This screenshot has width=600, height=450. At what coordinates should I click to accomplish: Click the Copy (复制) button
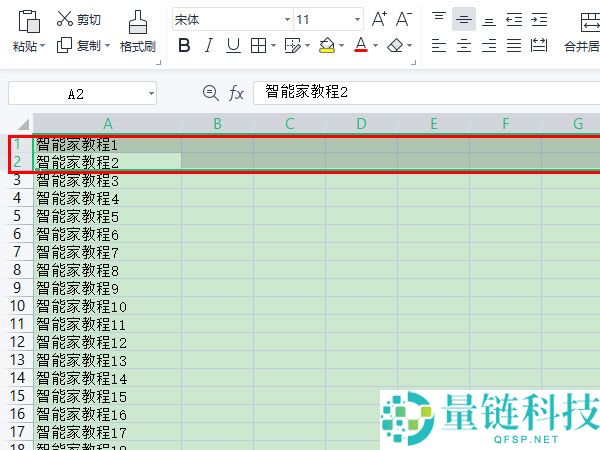click(78, 46)
